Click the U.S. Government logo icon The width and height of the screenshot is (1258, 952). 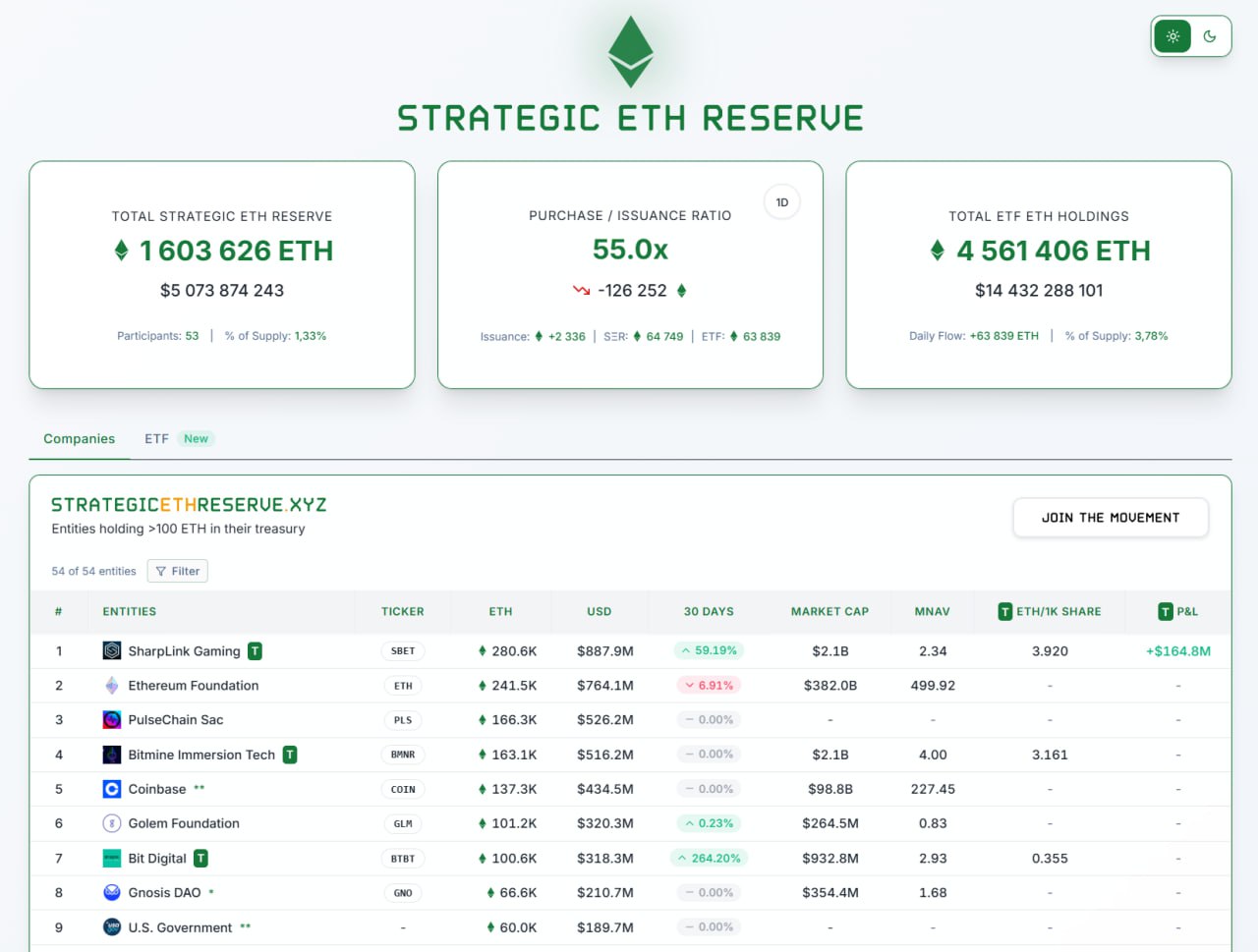(112, 927)
